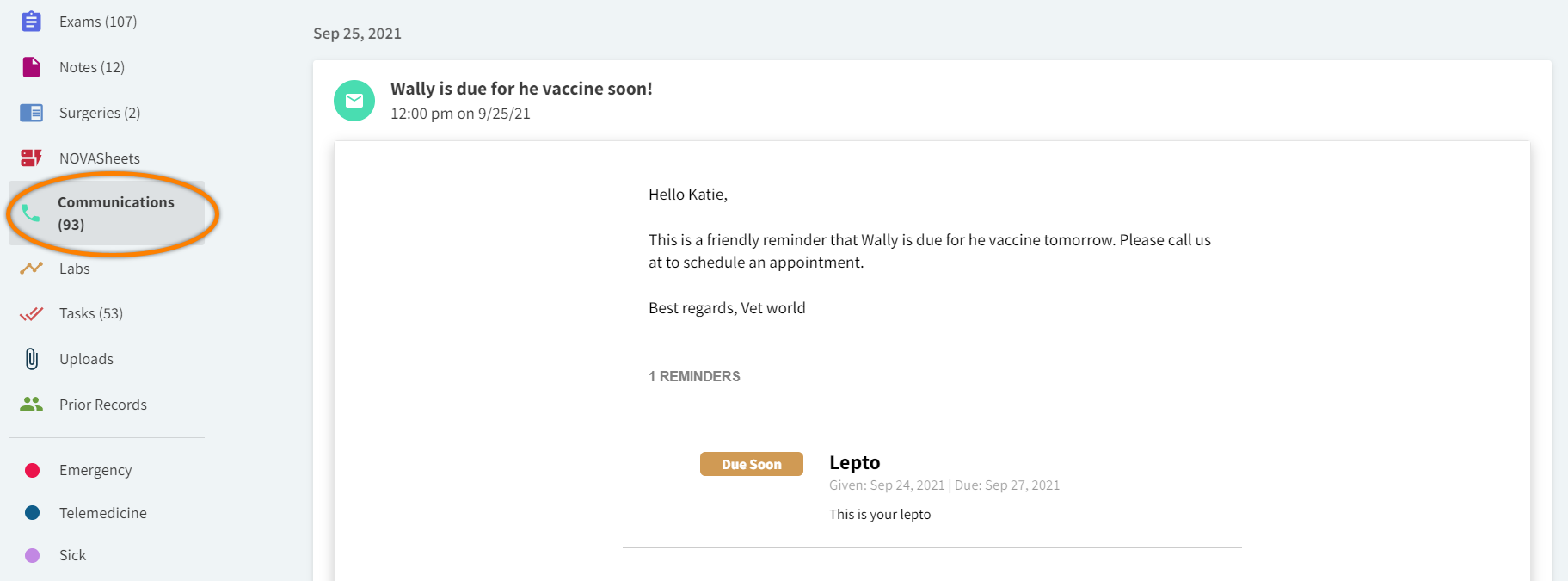This screenshot has width=1568, height=581.
Task: Select the red Emergency color dot
Action: click(x=33, y=470)
